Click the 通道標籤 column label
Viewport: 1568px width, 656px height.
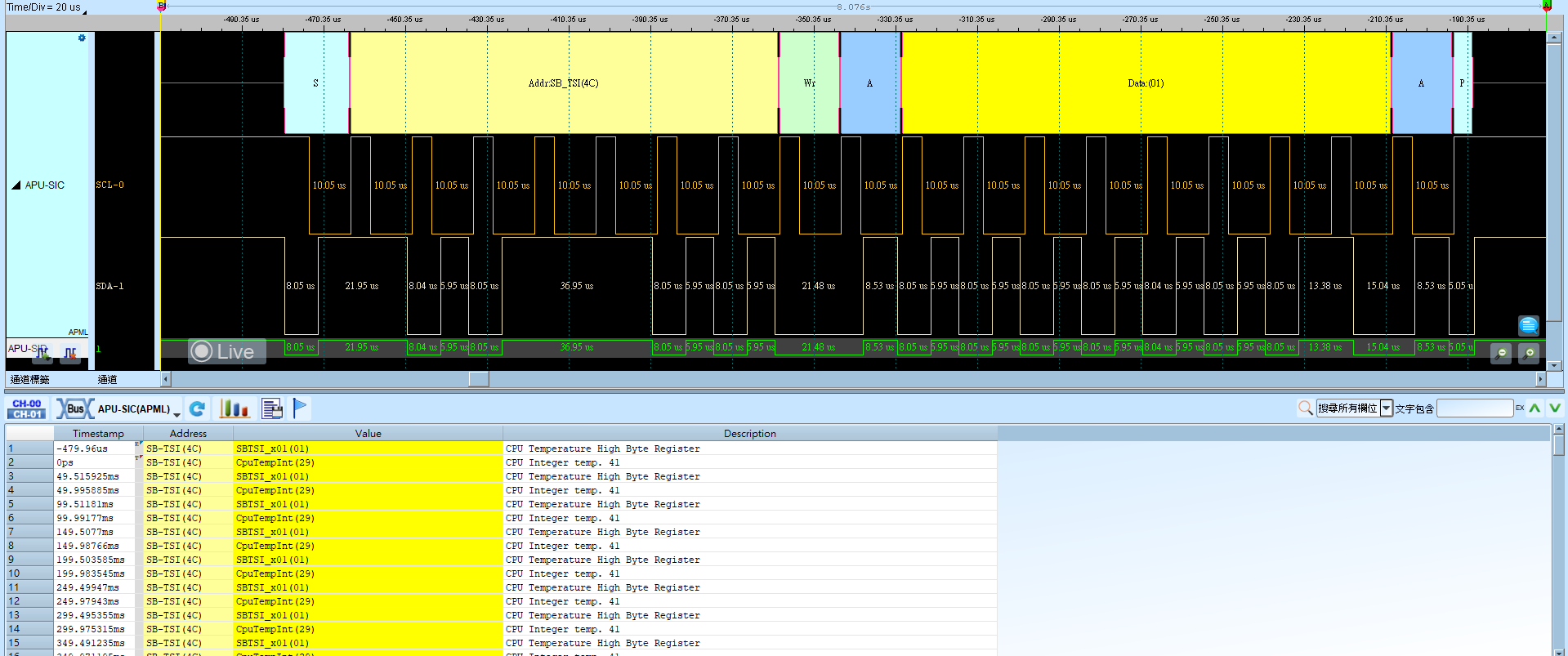(30, 379)
